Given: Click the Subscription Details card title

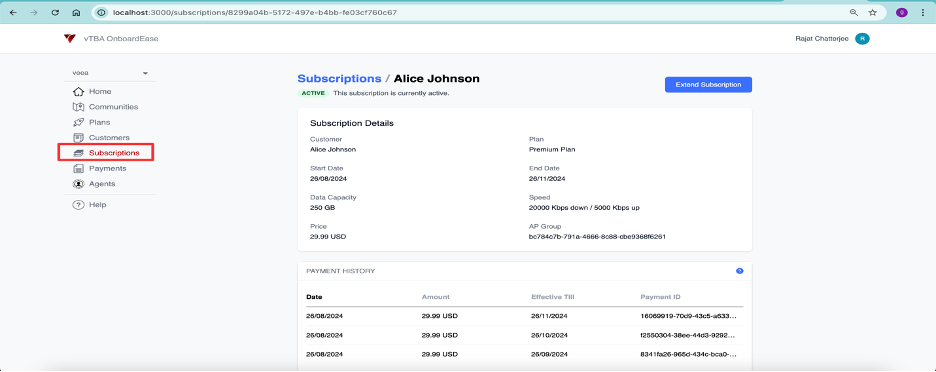Looking at the screenshot, I should point(352,124).
